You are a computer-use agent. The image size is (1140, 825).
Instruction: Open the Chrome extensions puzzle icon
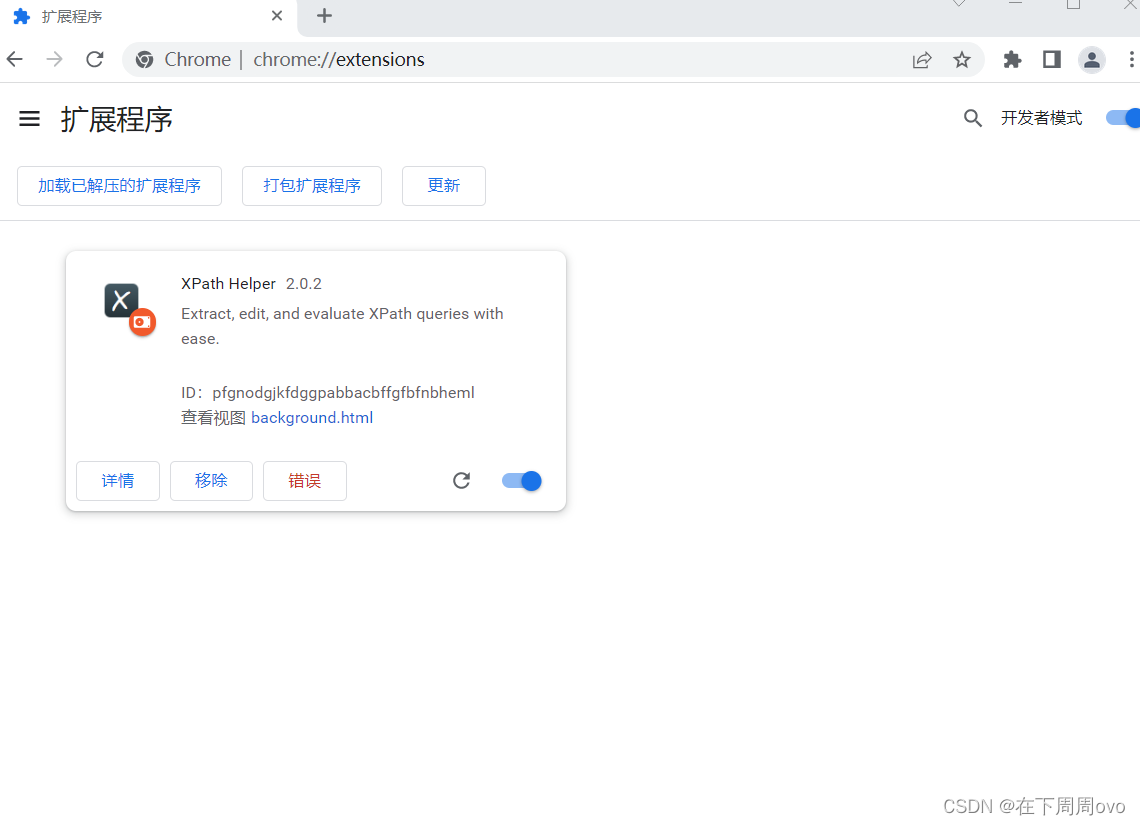pyautogui.click(x=1011, y=60)
